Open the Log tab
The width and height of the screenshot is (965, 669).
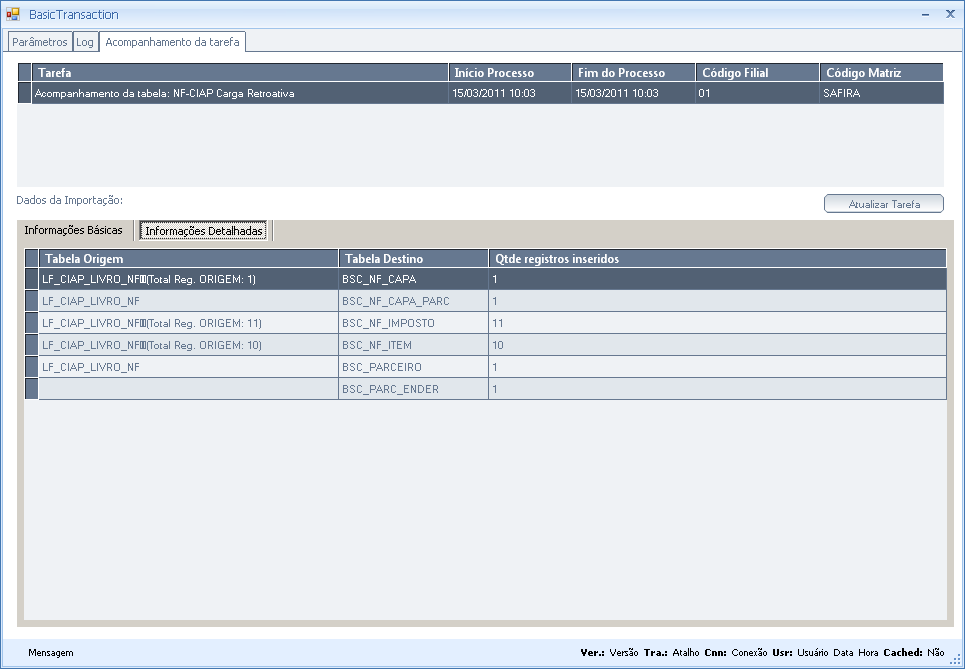(x=85, y=42)
